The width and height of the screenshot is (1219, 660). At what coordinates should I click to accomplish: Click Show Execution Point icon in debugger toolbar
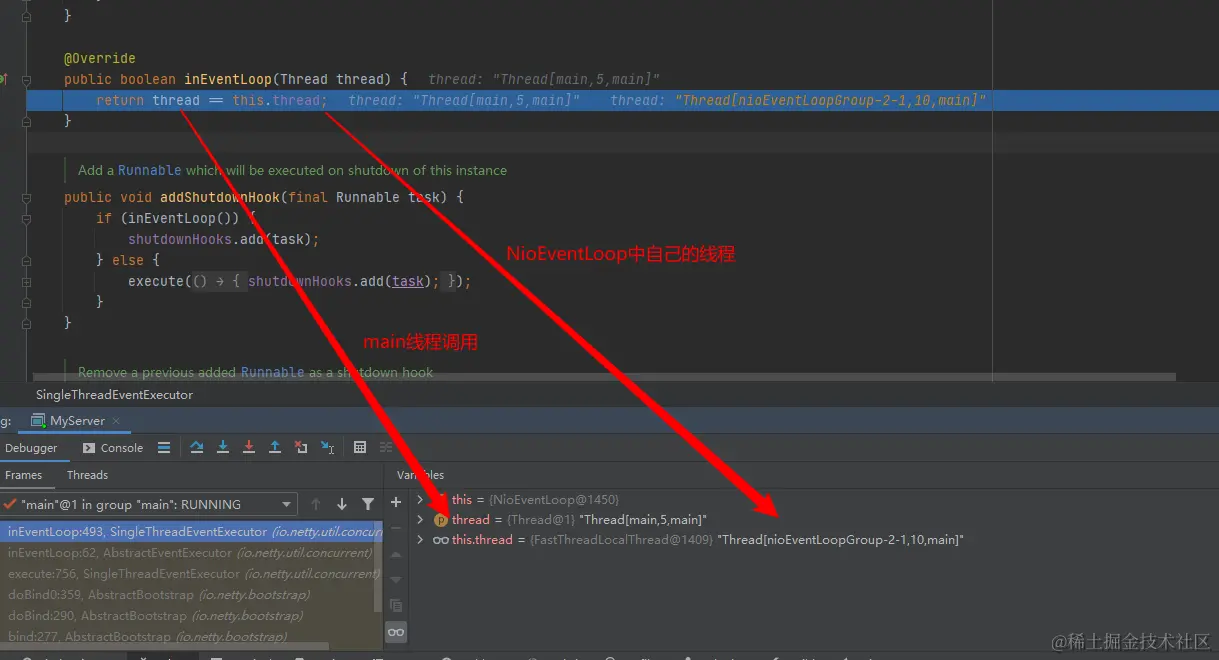tap(164, 448)
